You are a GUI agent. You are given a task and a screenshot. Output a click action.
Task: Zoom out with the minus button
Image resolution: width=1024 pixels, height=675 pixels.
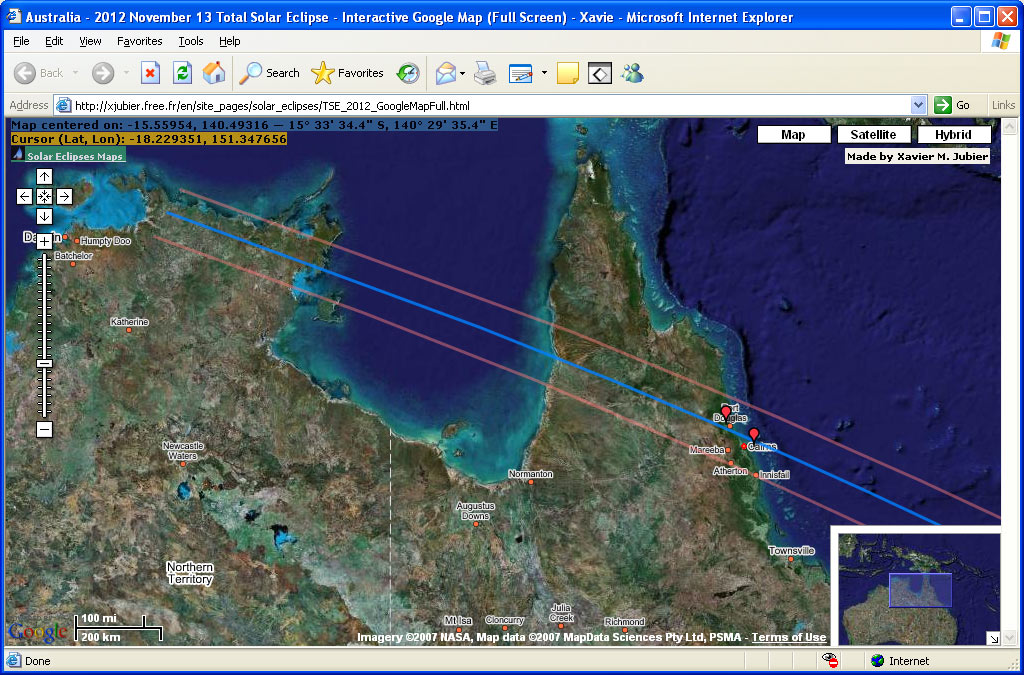(x=44, y=430)
